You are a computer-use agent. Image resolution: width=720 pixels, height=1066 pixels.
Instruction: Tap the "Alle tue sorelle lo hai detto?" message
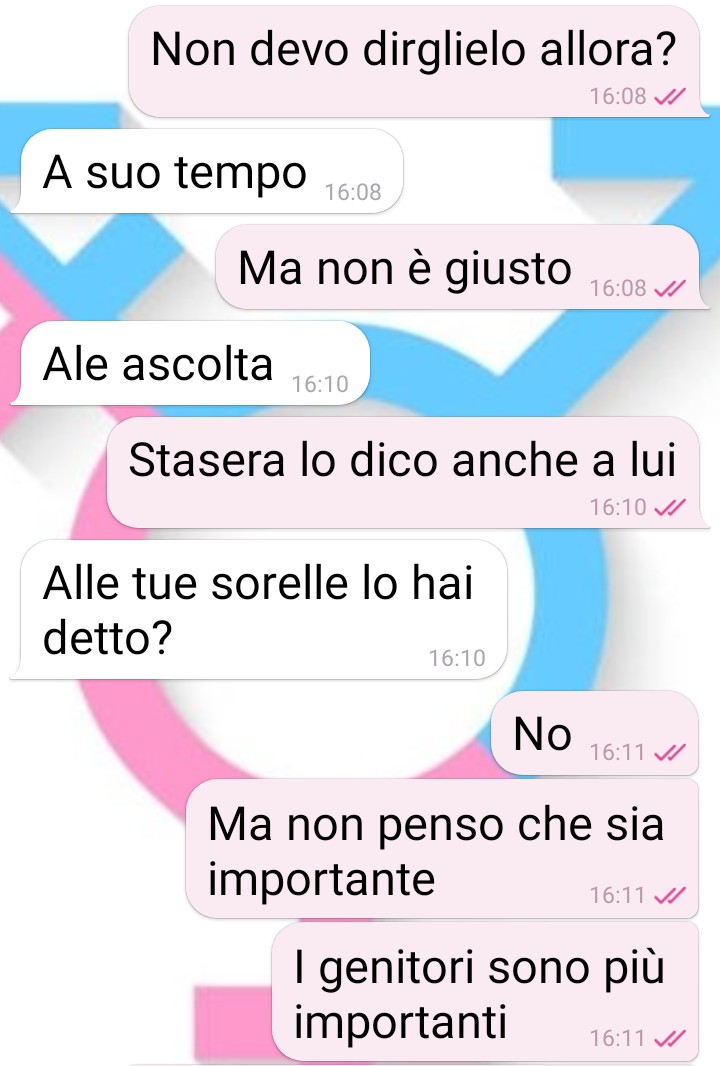click(x=264, y=611)
